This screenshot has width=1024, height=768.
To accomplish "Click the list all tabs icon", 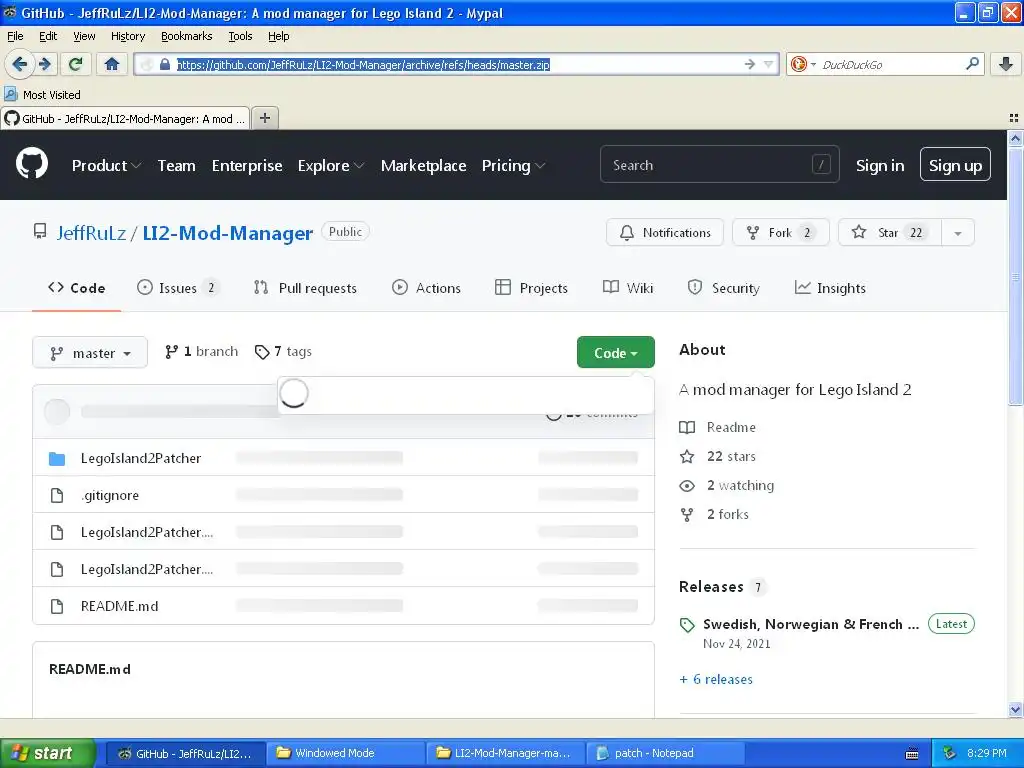I will coord(1014,118).
